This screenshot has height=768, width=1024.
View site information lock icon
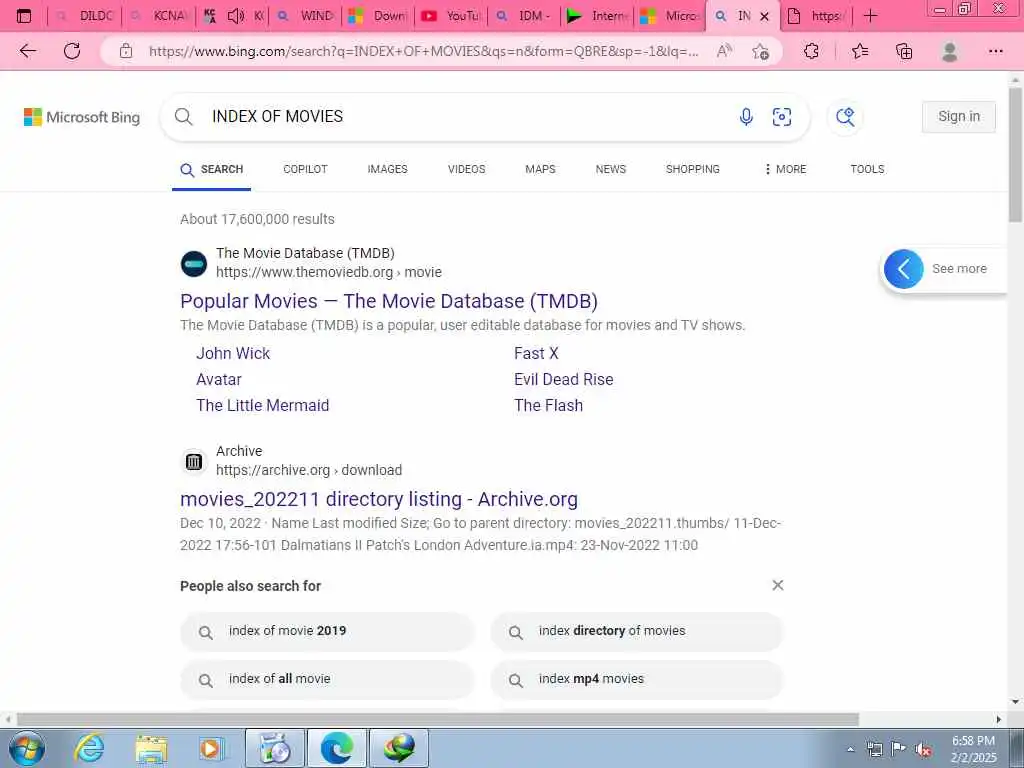click(126, 51)
